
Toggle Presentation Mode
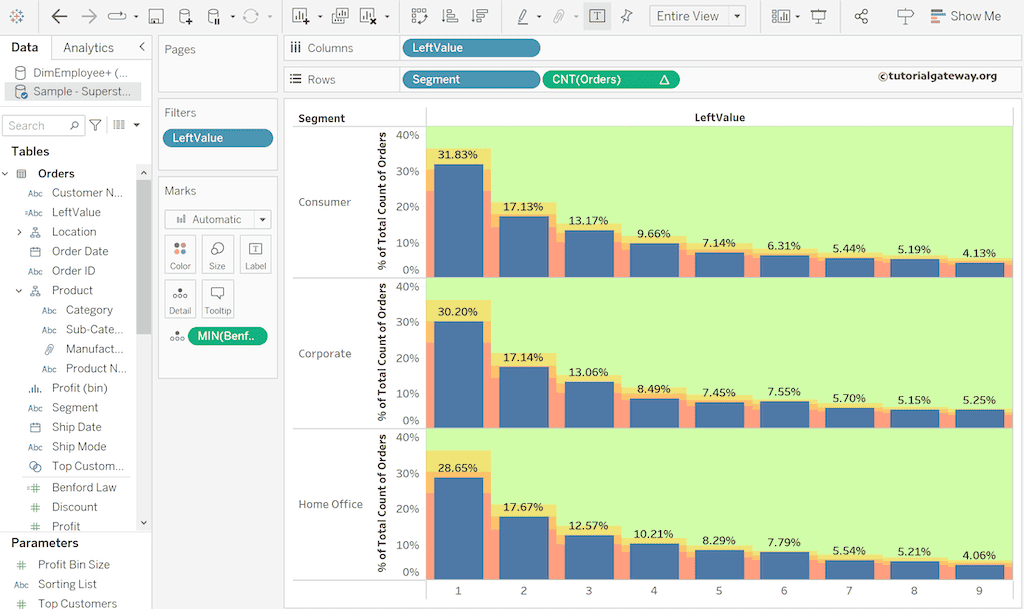coord(817,15)
